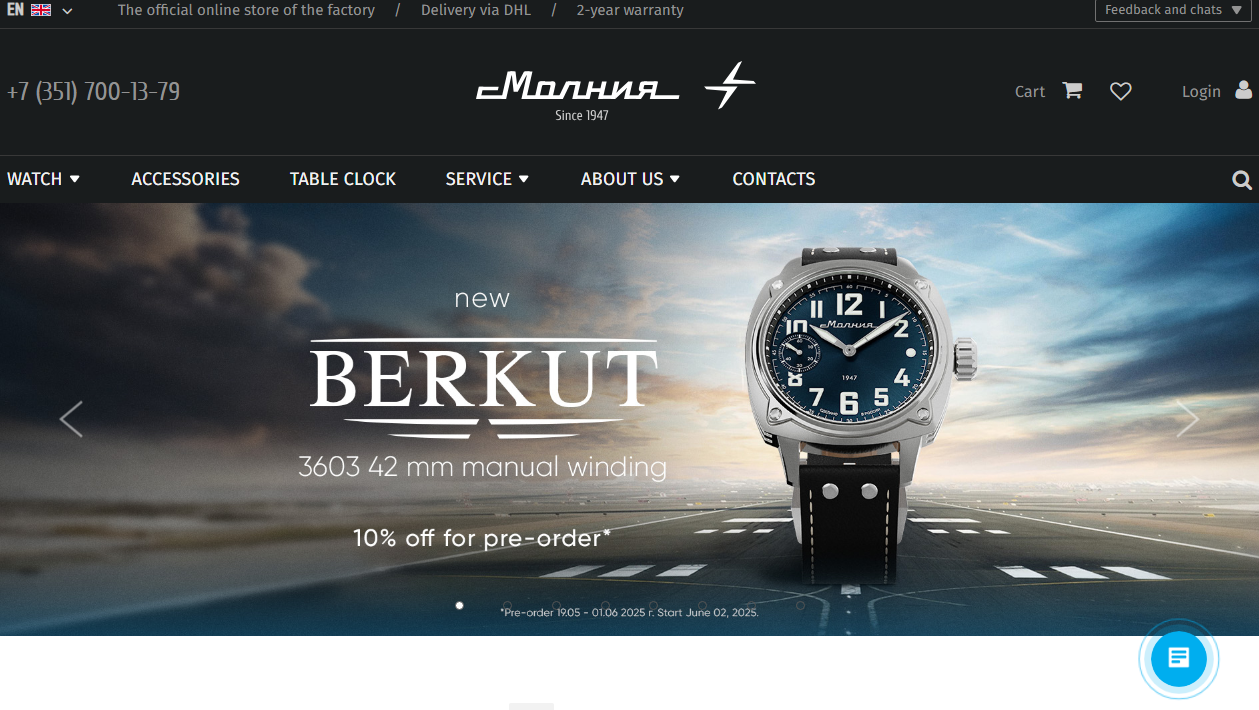This screenshot has height=710, width=1259.
Task: Expand the Feedback and chats dropdown
Action: point(1173,10)
